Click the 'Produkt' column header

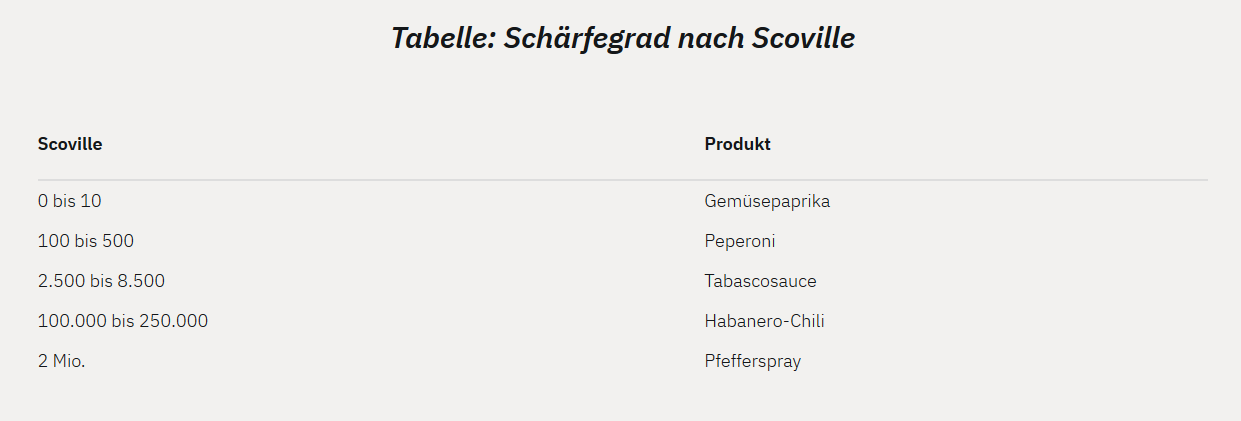coord(737,144)
